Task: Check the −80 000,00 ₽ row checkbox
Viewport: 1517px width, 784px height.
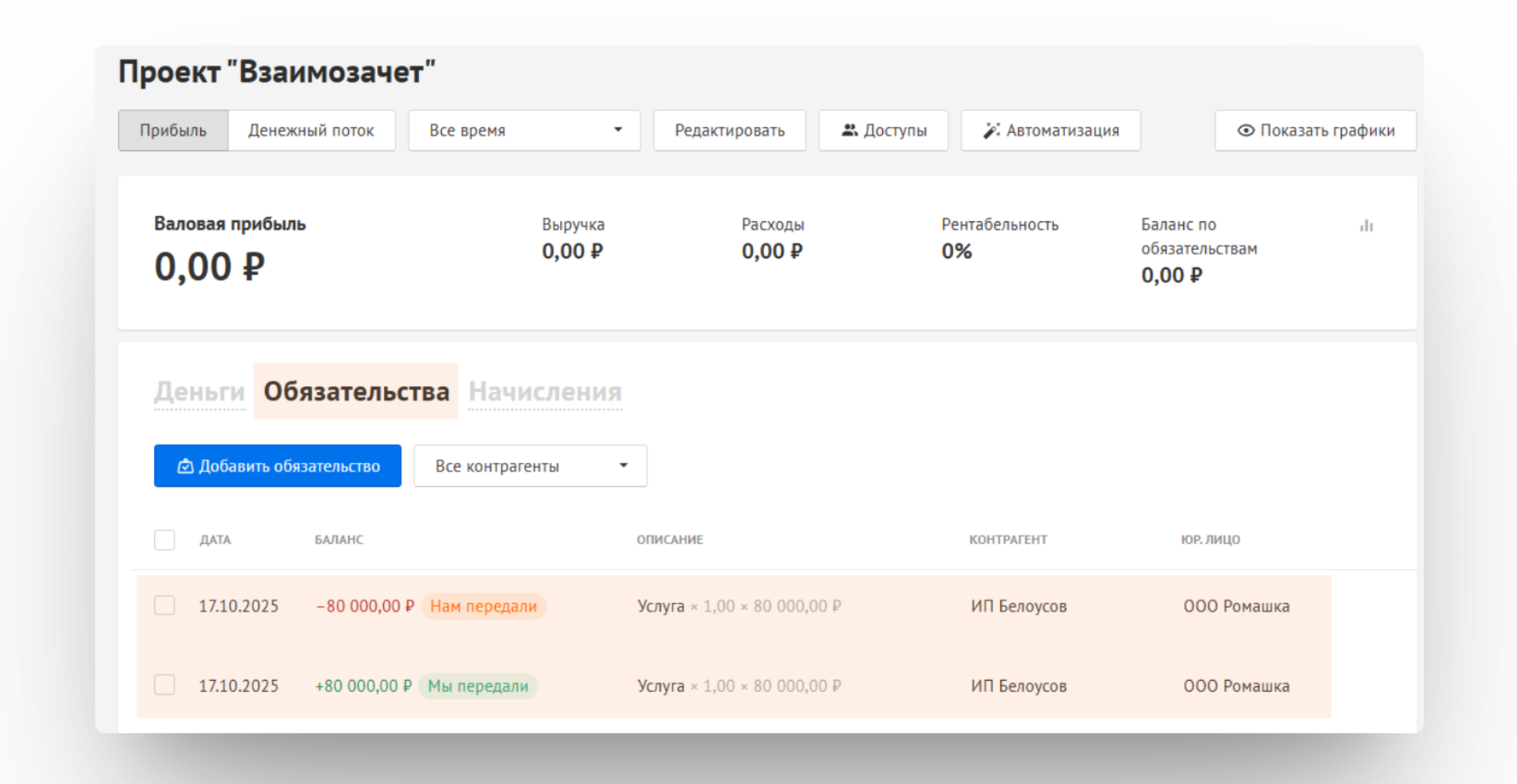Action: pyautogui.click(x=164, y=606)
